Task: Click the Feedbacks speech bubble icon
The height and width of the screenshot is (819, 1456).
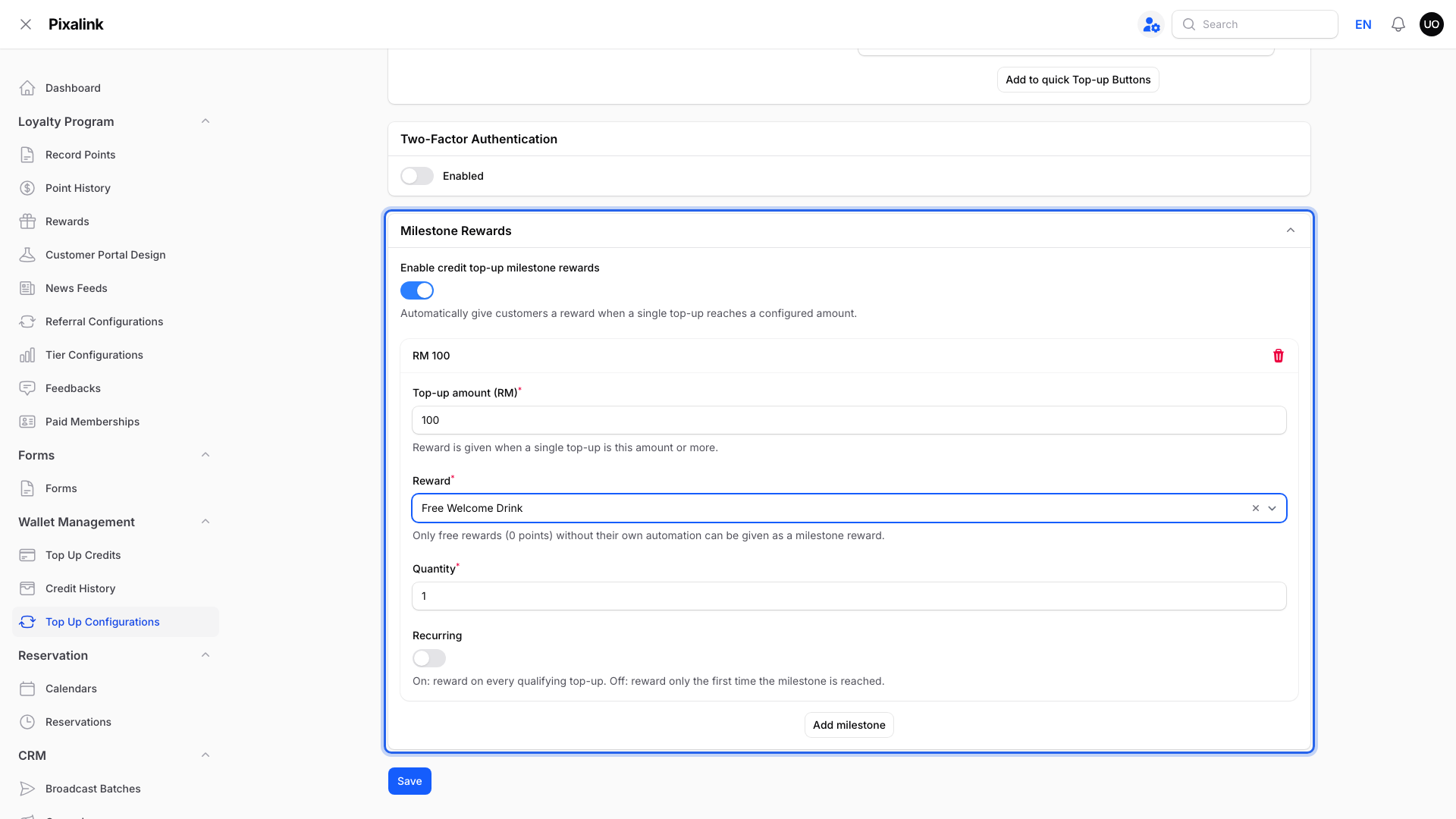Action: coord(27,388)
